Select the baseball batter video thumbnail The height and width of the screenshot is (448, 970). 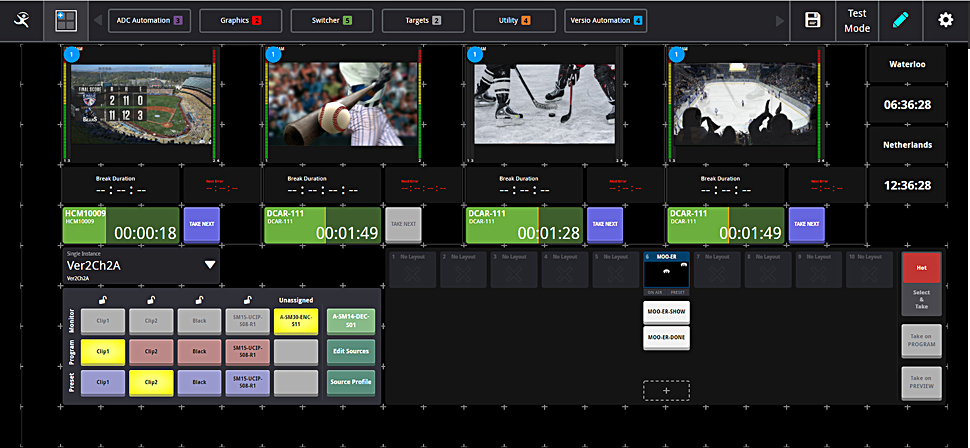339,103
